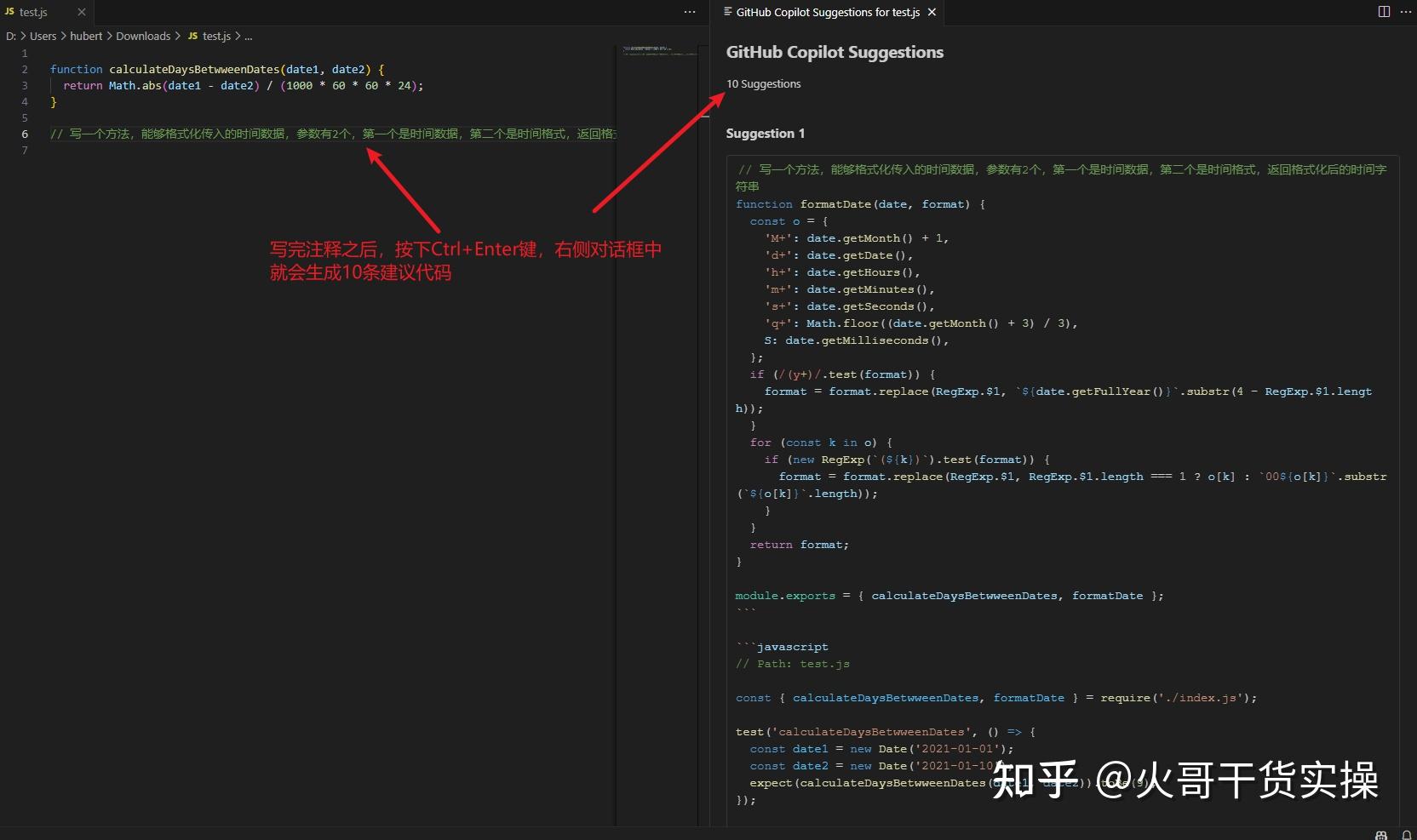This screenshot has width=1417, height=840.
Task: Open More Actions menu in Copilot panel toolbar
Action: 1407,12
